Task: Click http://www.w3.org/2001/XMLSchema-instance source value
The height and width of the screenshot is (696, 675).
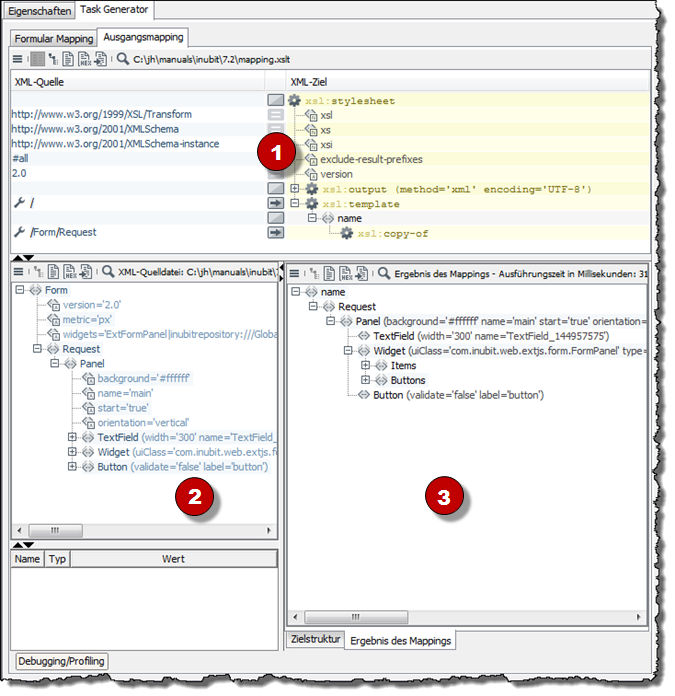Action: pyautogui.click(x=115, y=143)
